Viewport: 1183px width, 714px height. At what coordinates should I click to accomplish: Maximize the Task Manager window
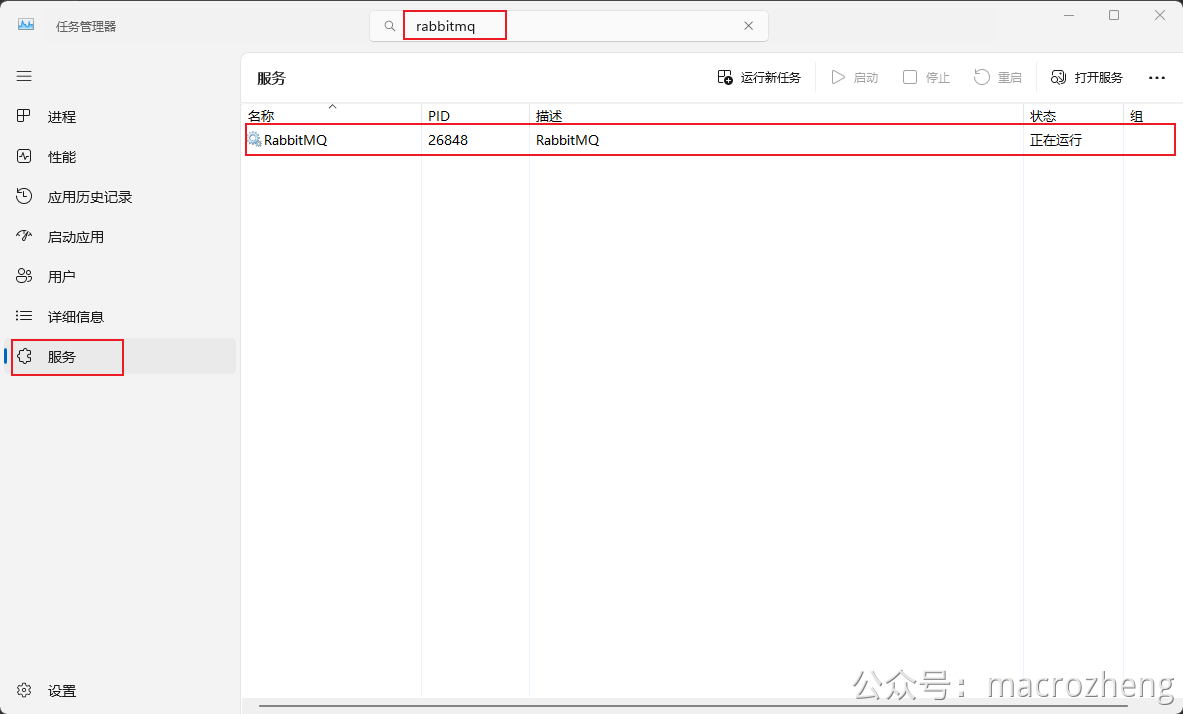tap(1114, 15)
